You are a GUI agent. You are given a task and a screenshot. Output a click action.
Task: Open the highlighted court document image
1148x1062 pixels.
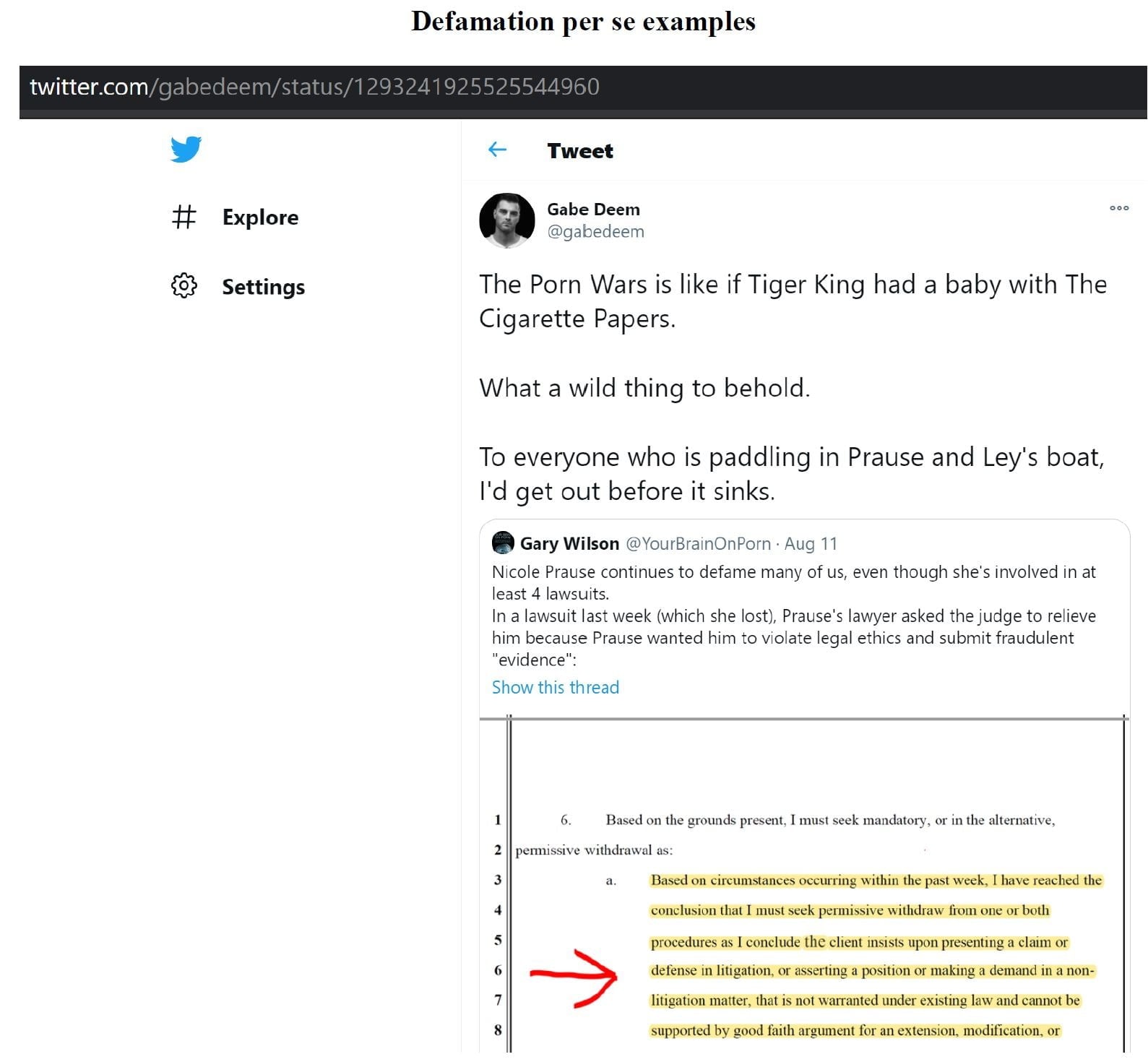[804, 884]
